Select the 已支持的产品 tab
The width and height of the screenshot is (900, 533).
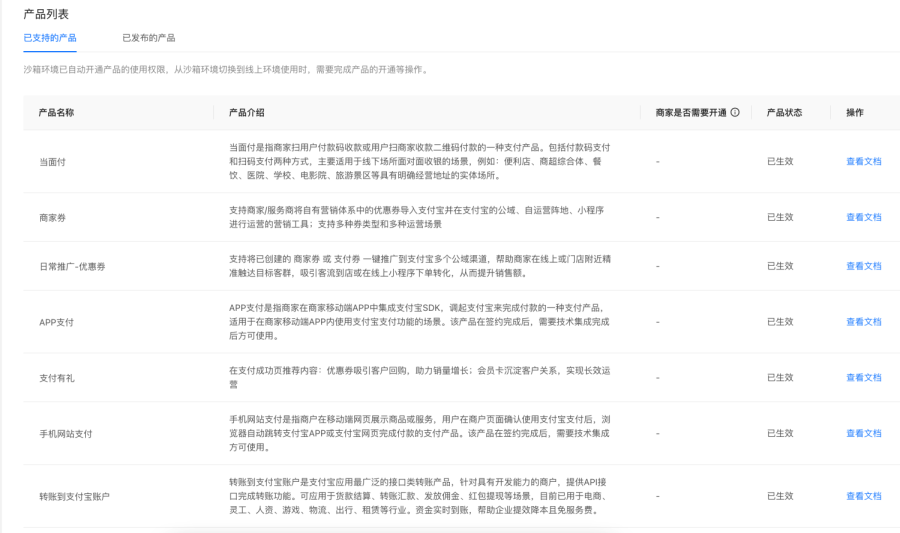[x=50, y=38]
